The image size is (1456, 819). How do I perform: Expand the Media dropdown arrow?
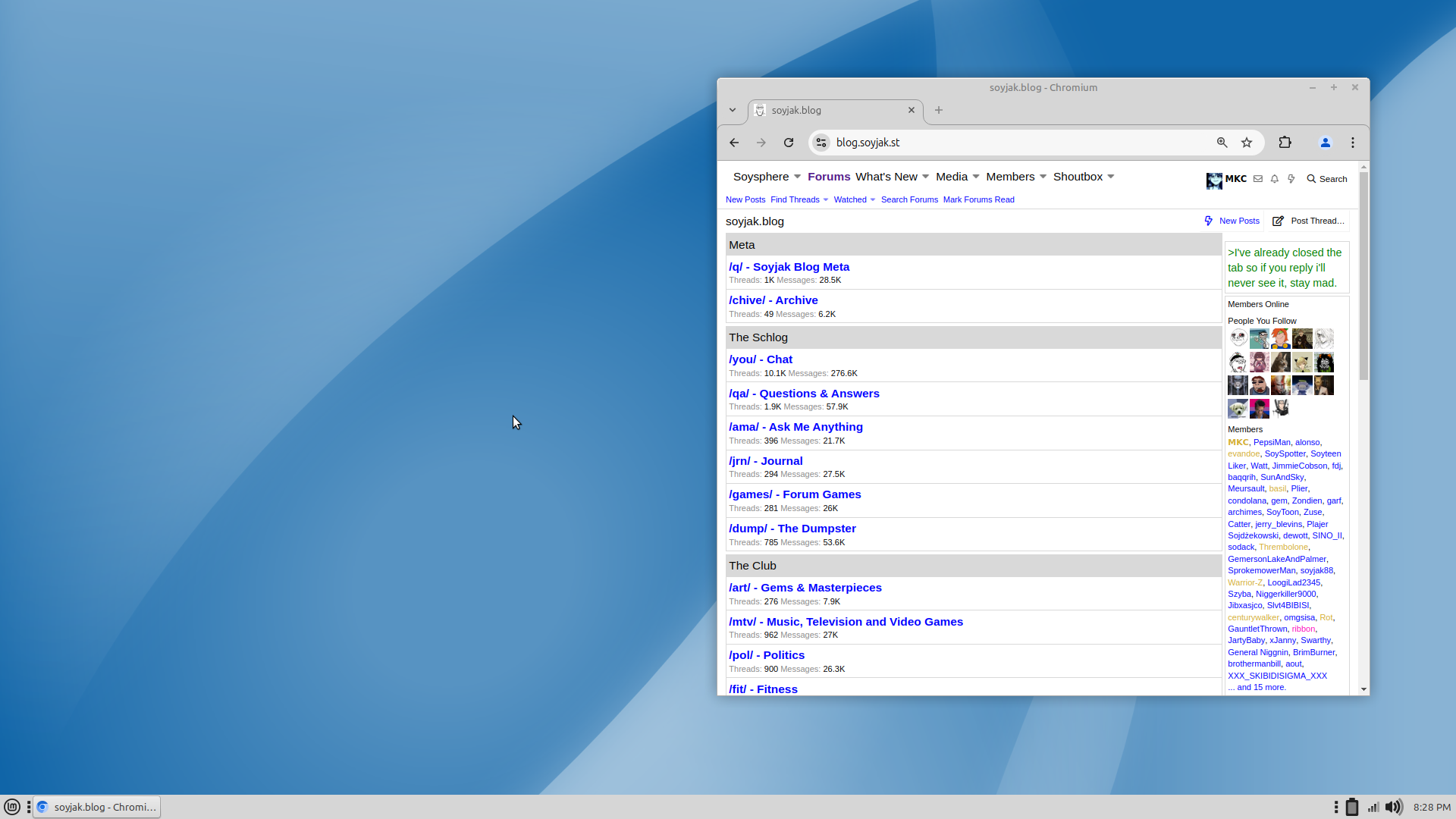click(x=976, y=177)
